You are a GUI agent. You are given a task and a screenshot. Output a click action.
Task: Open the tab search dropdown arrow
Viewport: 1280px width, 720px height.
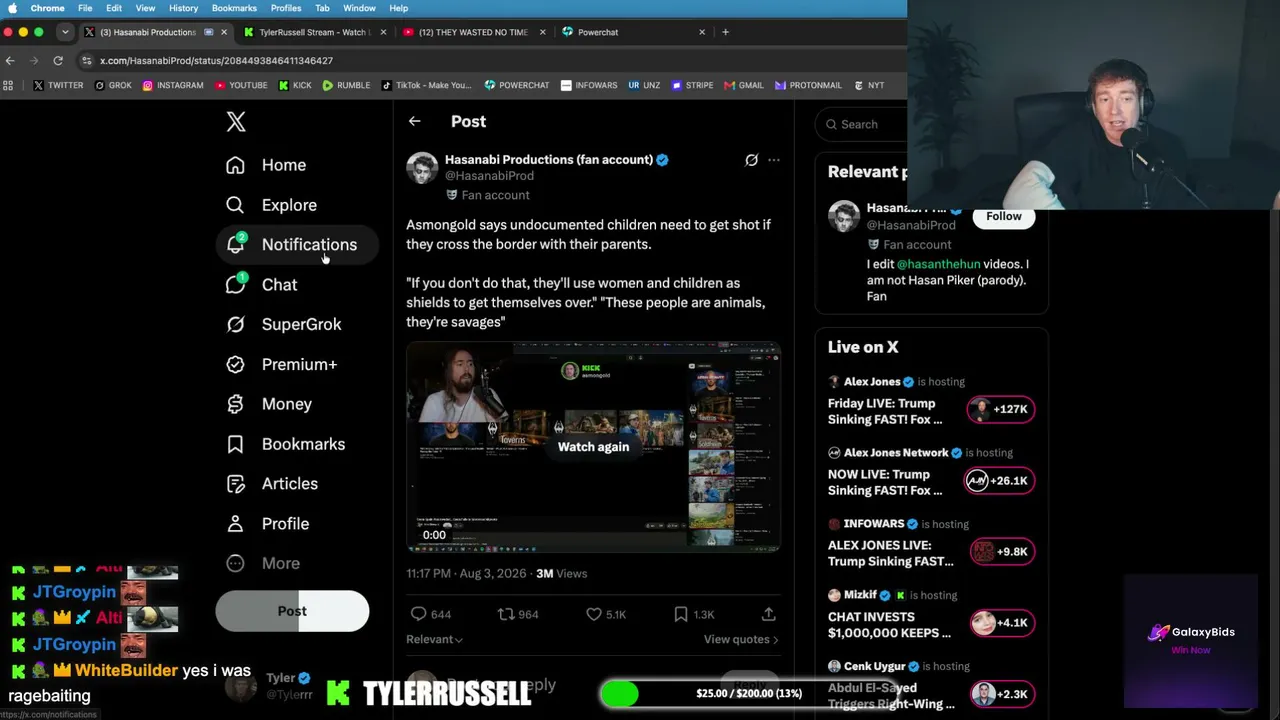coord(65,32)
